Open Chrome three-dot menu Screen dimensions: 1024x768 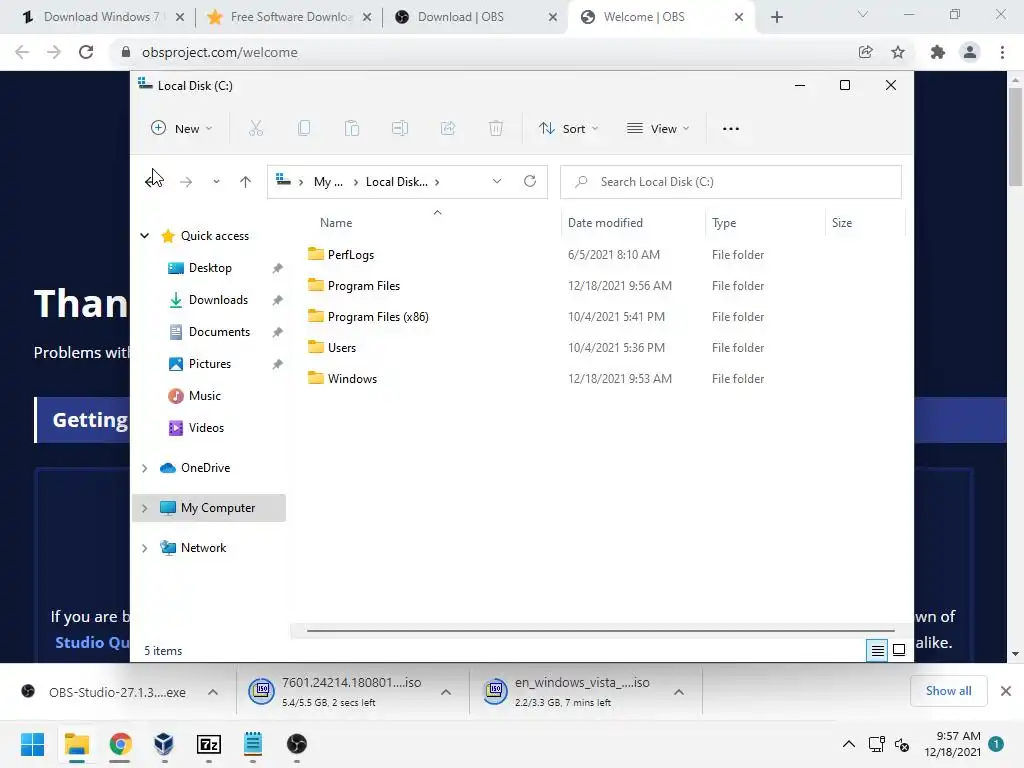click(1002, 52)
